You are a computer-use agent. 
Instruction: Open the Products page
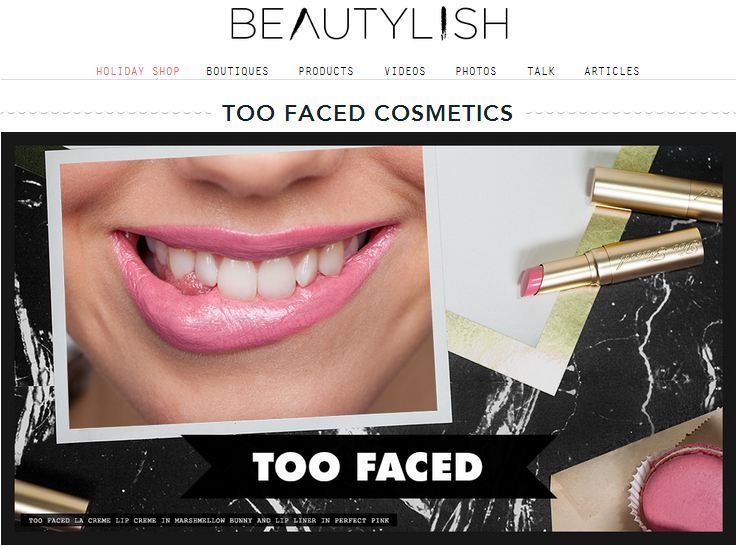326,71
